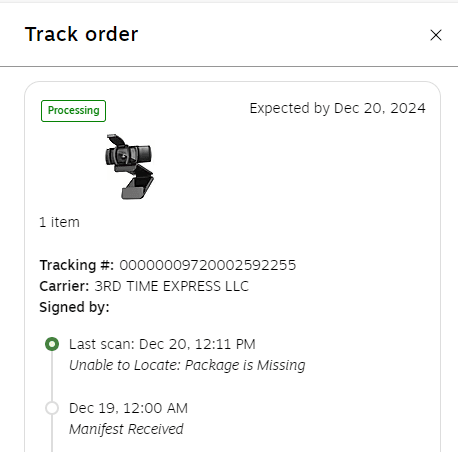Screen dimensions: 458x452
Task: Select the Dec 19 timeline marker circle
Action: coord(52,408)
